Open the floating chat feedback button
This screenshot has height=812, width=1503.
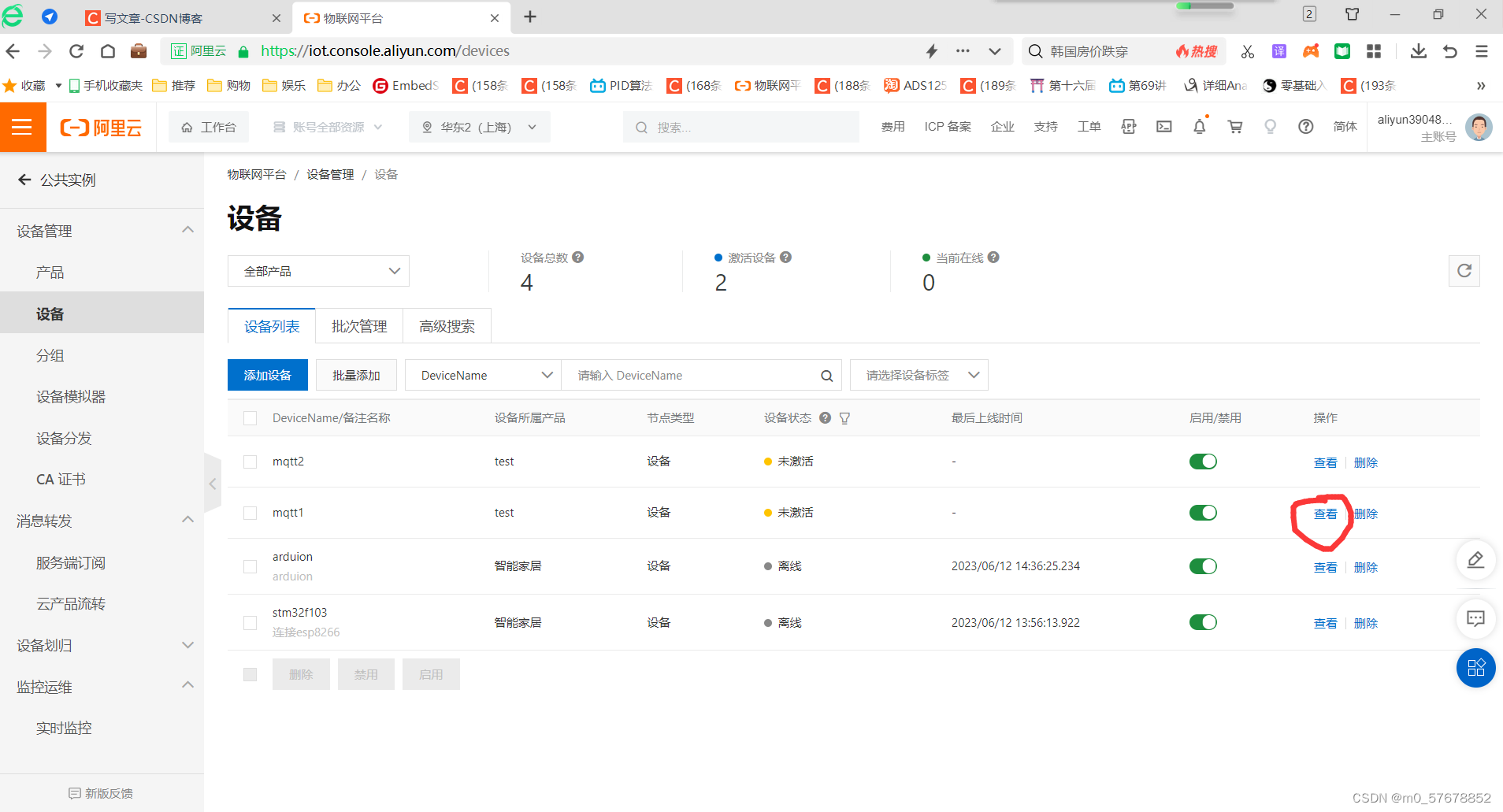click(1475, 618)
